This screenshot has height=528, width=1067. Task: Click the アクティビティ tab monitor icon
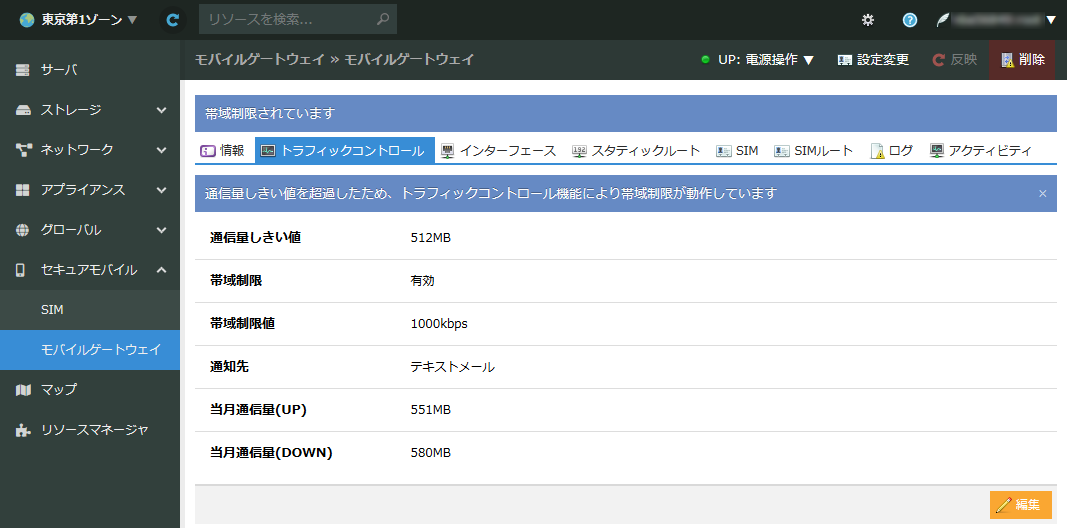tap(937, 150)
